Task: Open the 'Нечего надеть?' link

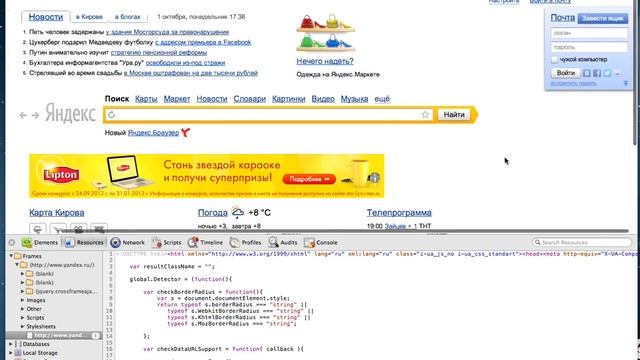Action: coord(325,61)
